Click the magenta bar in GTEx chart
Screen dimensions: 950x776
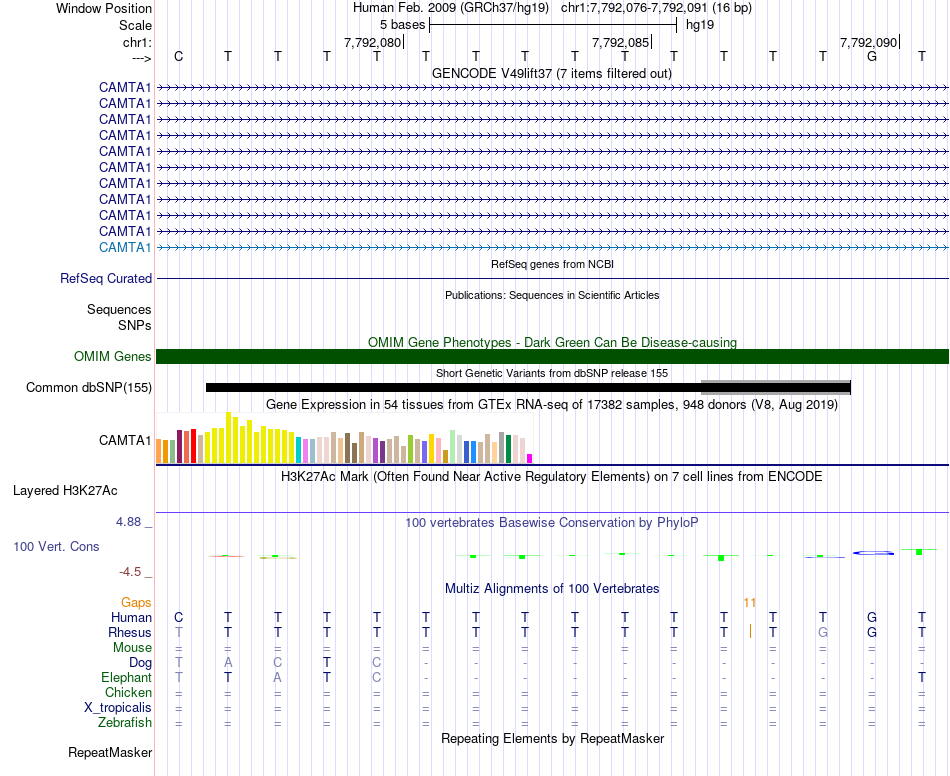pos(529,459)
